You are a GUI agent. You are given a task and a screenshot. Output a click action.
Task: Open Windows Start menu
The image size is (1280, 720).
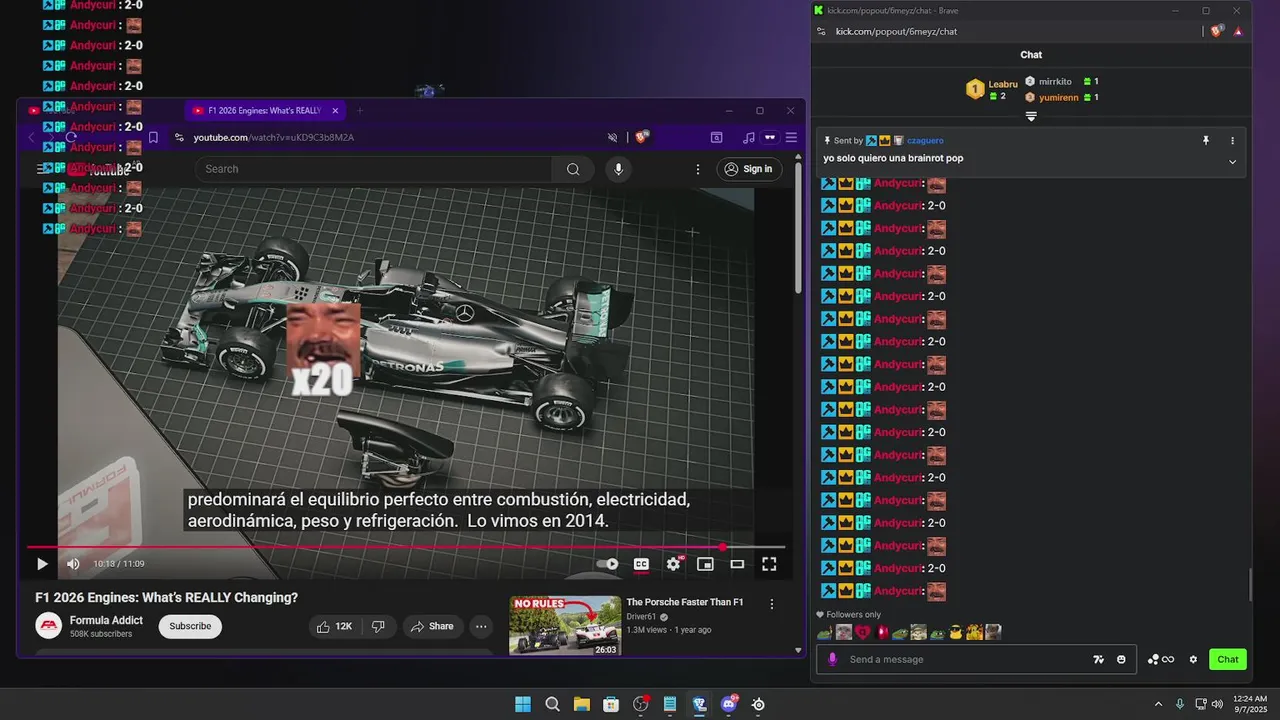523,705
